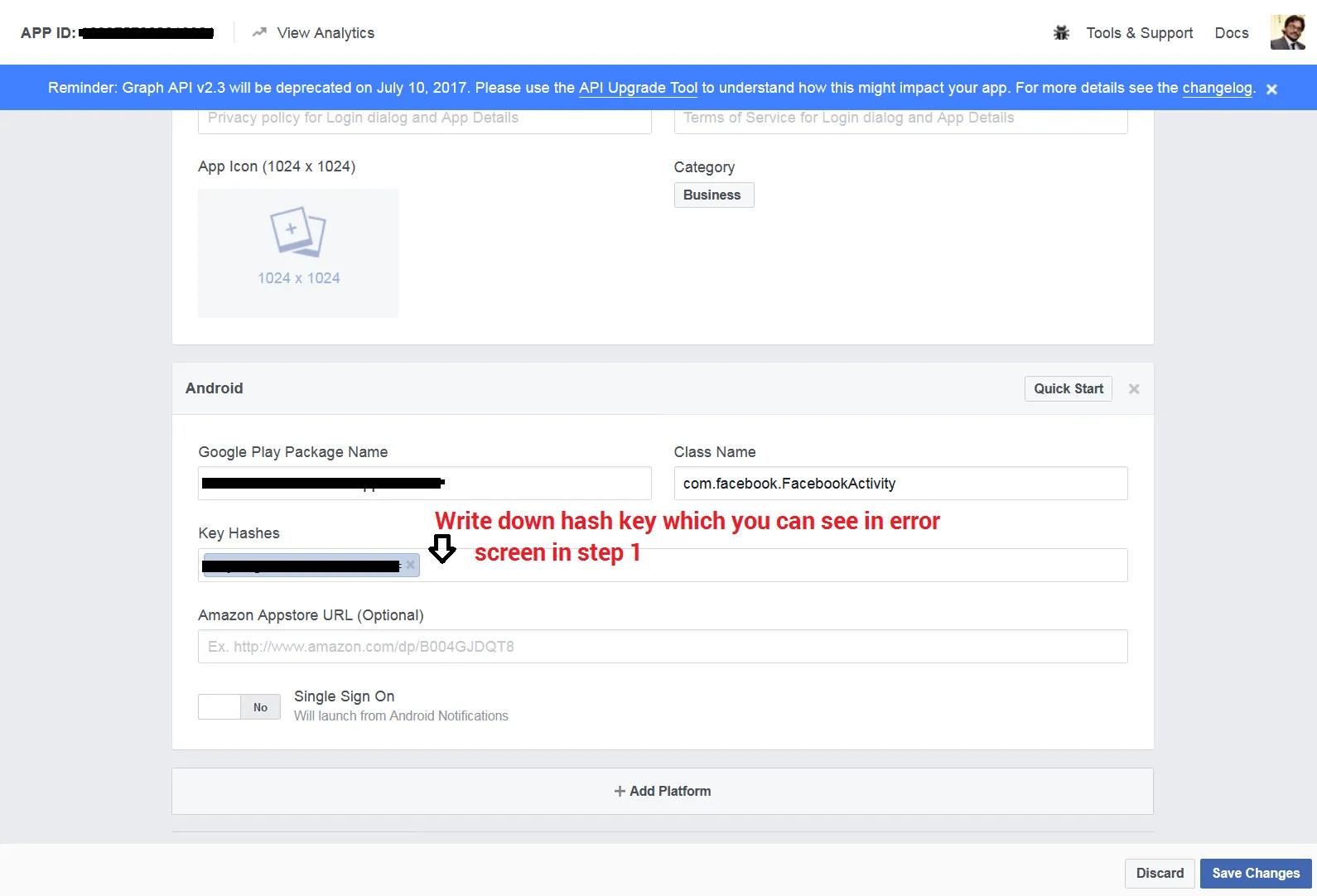Image resolution: width=1317 pixels, height=896 pixels.
Task: Select the APP ID label
Action: tap(48, 33)
